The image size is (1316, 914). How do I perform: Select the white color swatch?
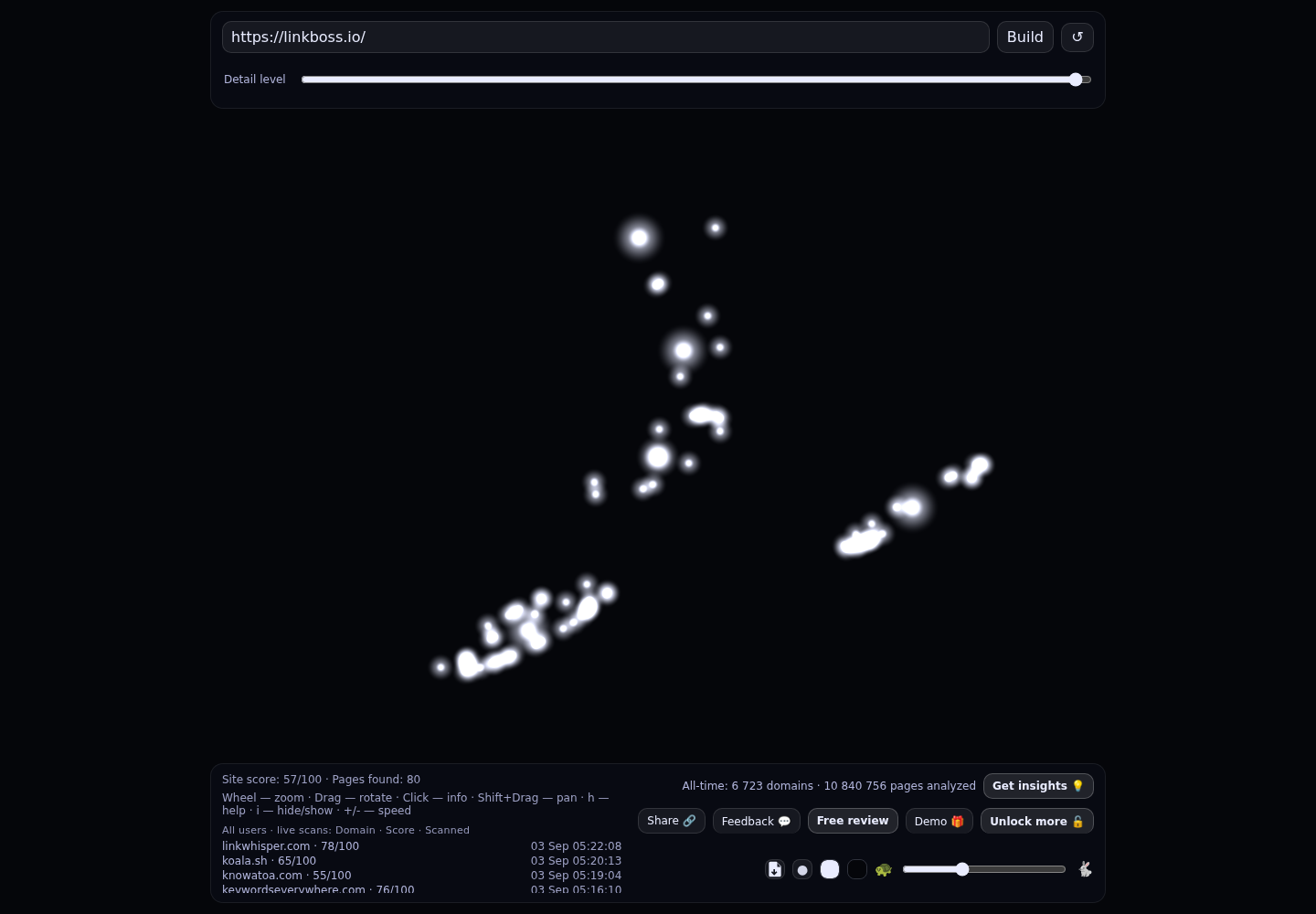(830, 869)
